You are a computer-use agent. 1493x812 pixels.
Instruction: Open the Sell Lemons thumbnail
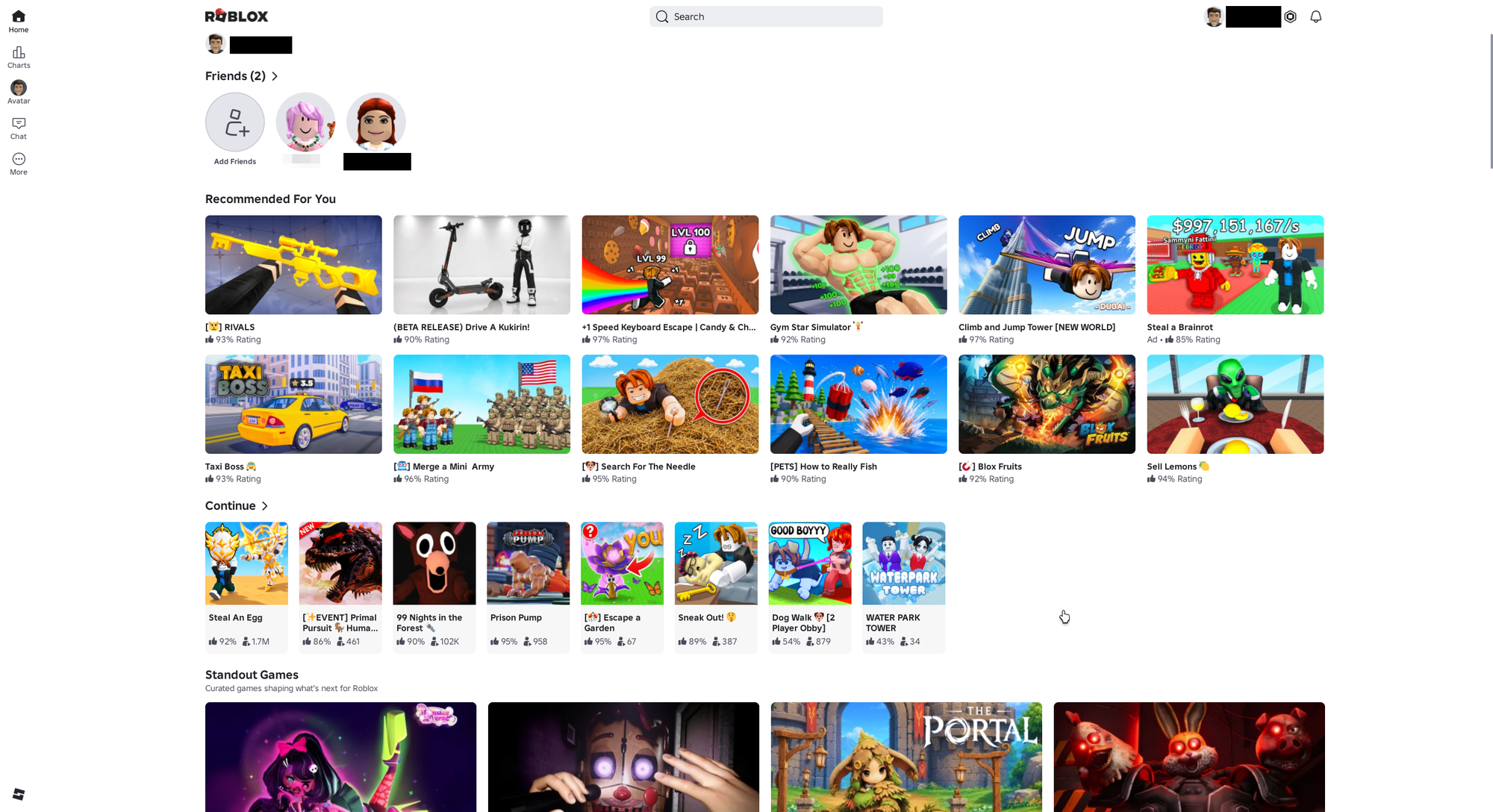pos(1235,404)
